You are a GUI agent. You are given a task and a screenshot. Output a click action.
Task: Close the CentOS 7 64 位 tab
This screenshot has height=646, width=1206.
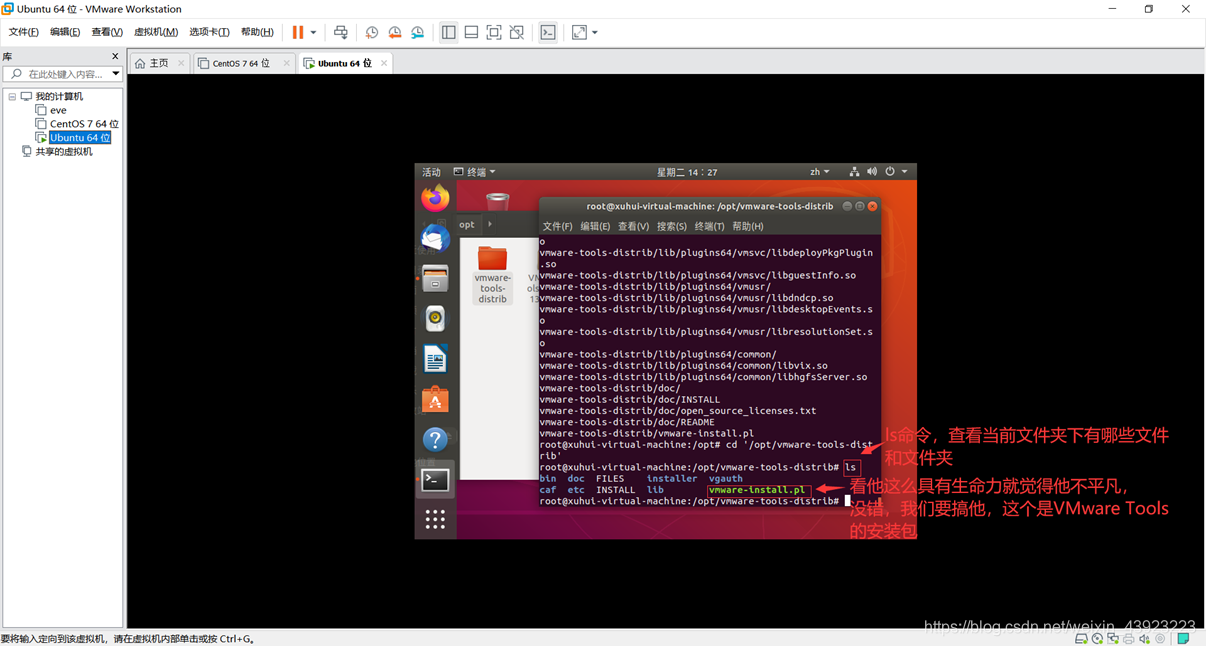pyautogui.click(x=286, y=63)
